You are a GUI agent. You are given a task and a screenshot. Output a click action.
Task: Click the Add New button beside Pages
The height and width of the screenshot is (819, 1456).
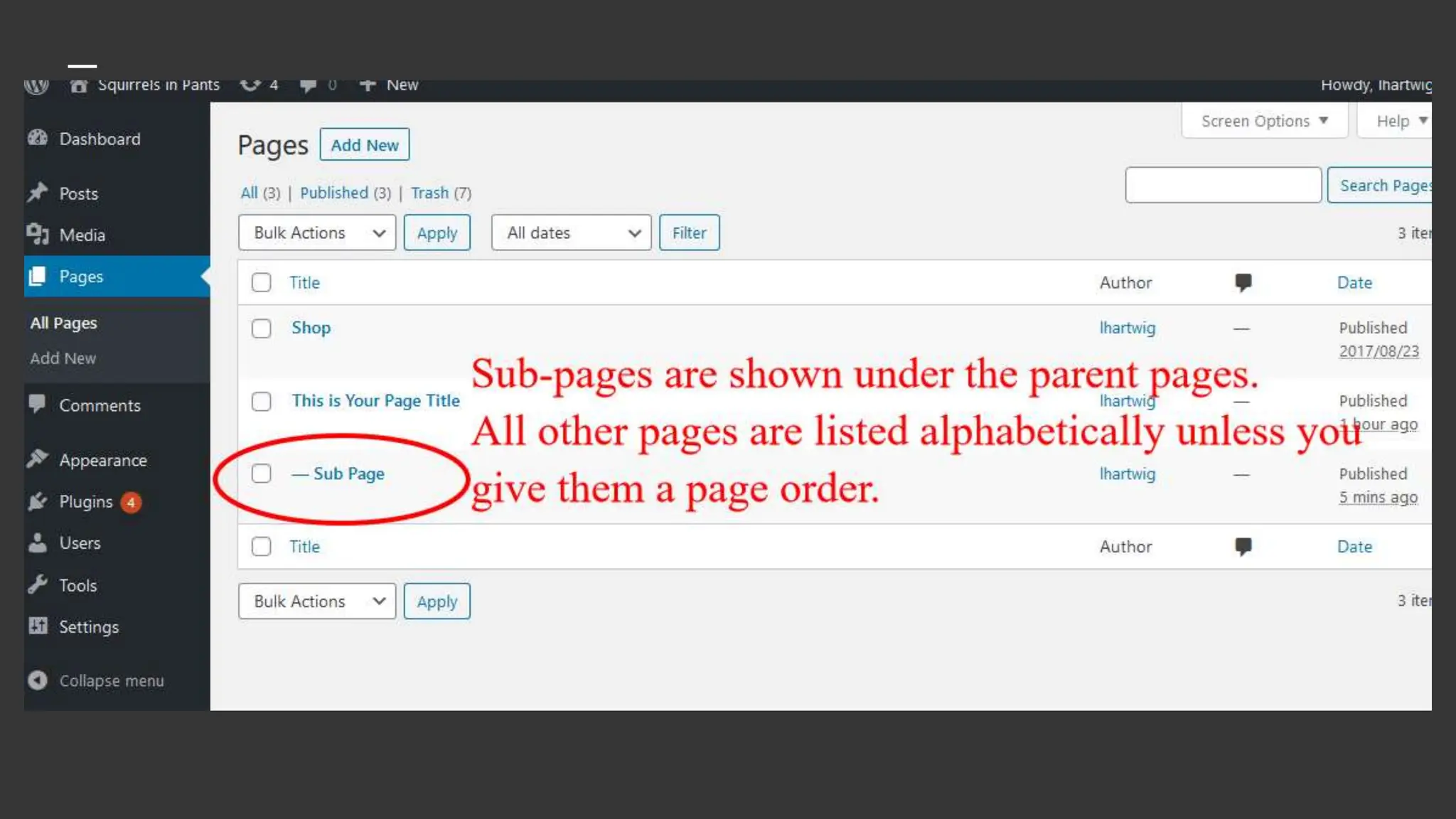[364, 145]
